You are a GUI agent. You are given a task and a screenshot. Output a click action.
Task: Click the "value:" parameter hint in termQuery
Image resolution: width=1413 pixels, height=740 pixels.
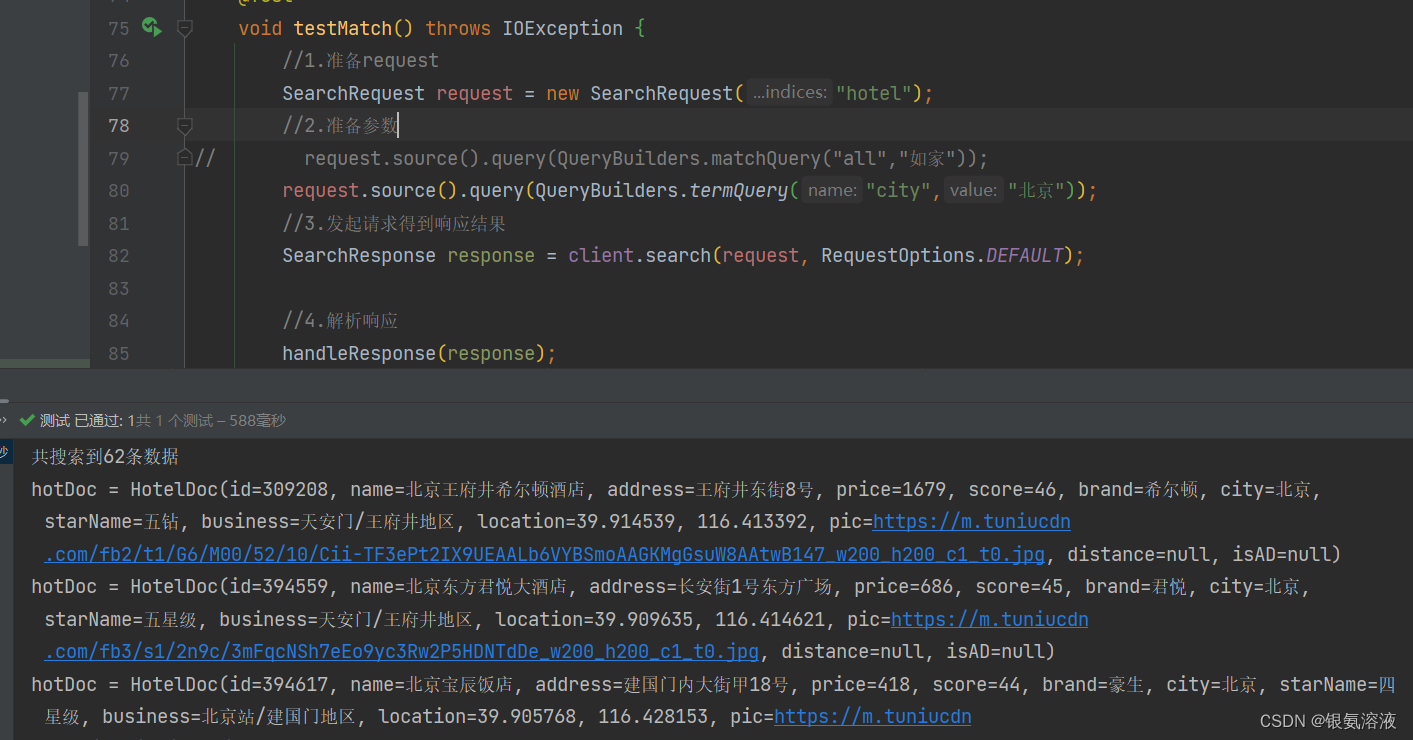click(x=974, y=190)
